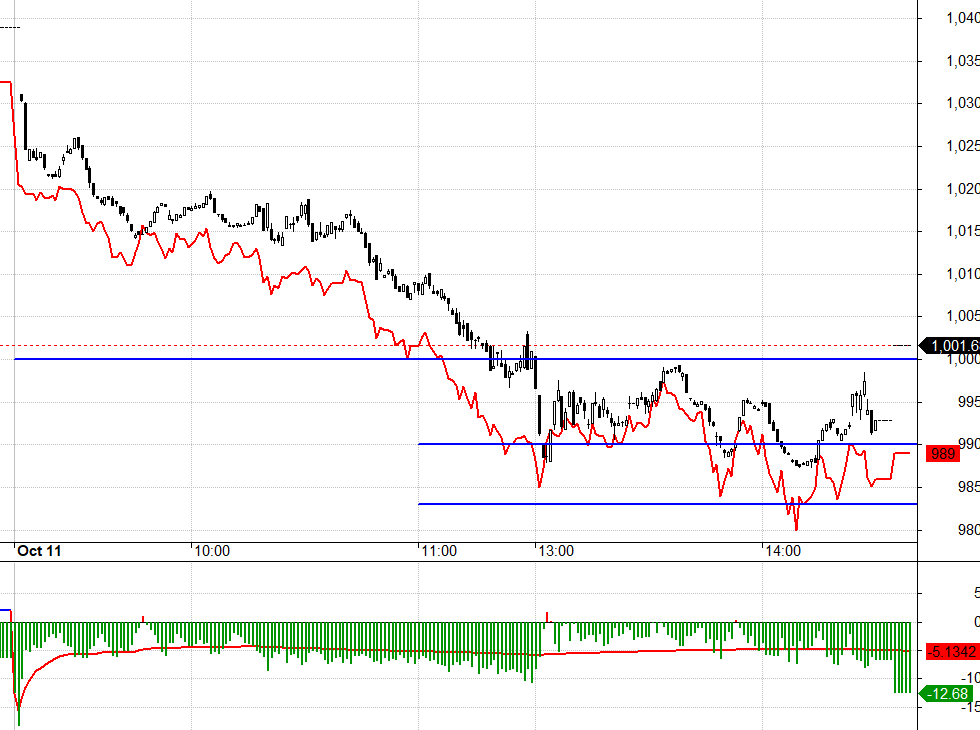
Task: Click the 1,035 price axis label
Action: 962,61
